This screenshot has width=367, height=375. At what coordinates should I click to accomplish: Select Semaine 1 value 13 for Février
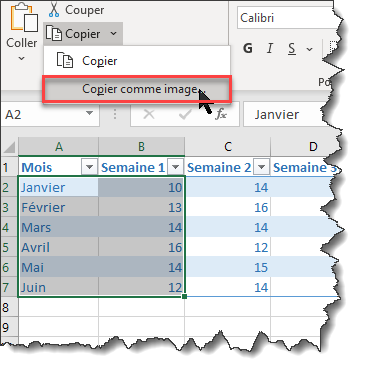click(141, 208)
